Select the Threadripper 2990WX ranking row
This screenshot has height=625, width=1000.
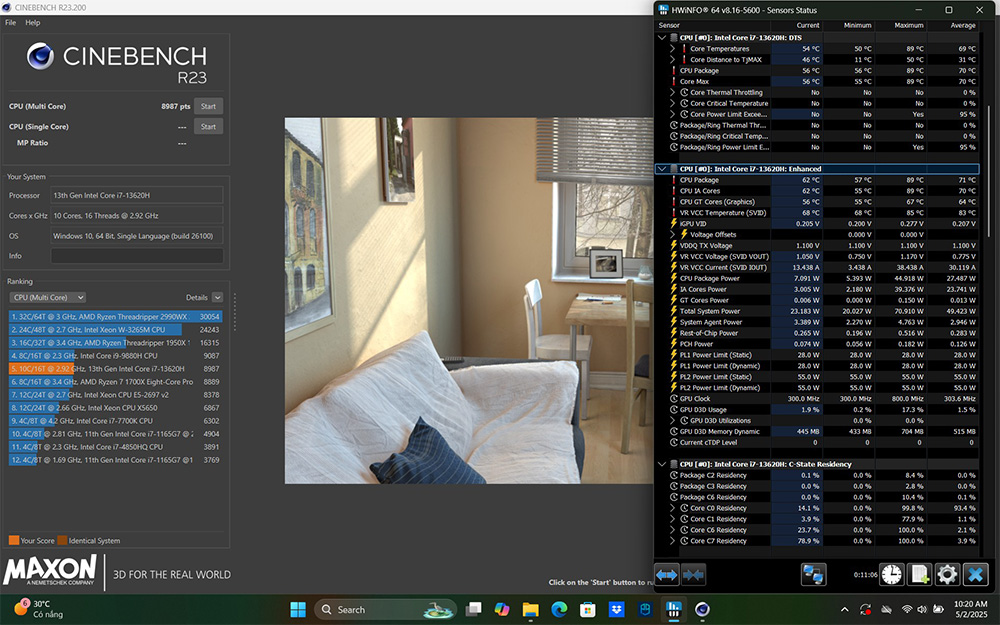115,316
